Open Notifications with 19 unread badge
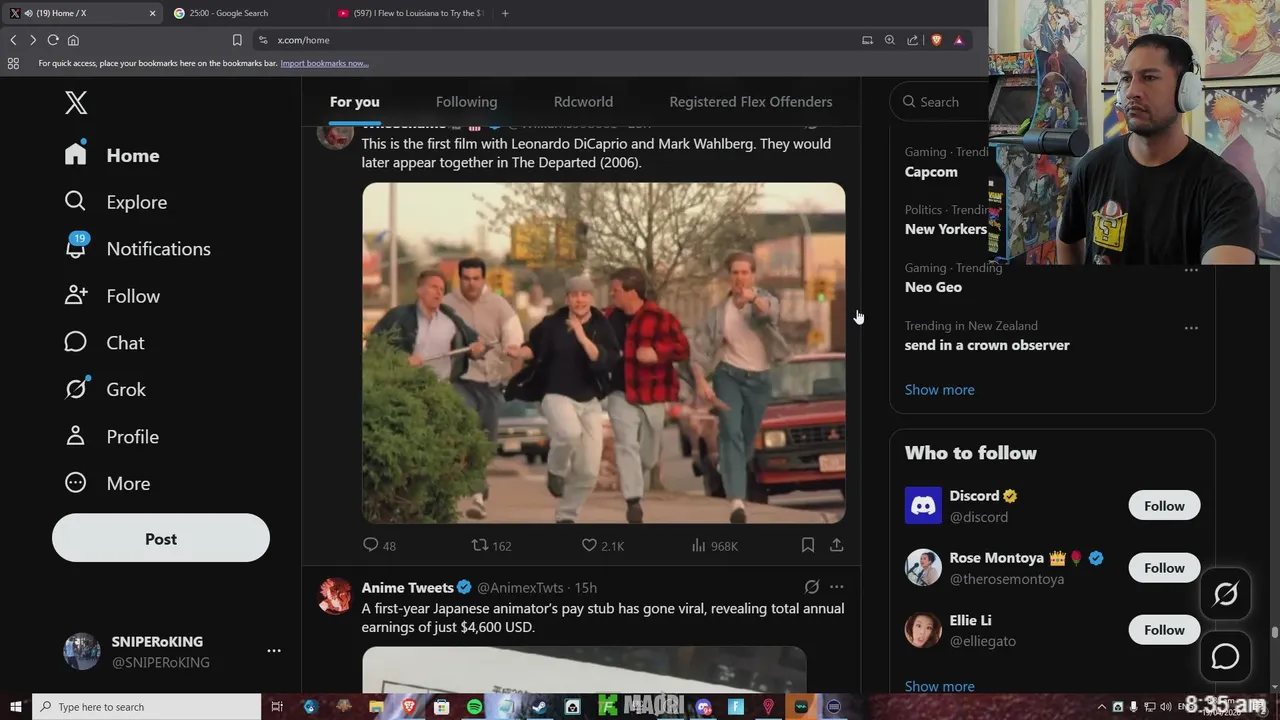 pyautogui.click(x=138, y=248)
